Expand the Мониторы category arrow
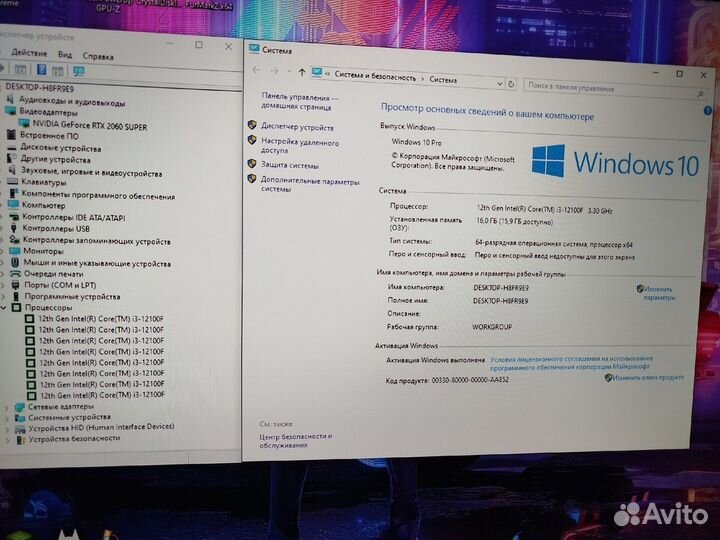 click(x=2, y=251)
